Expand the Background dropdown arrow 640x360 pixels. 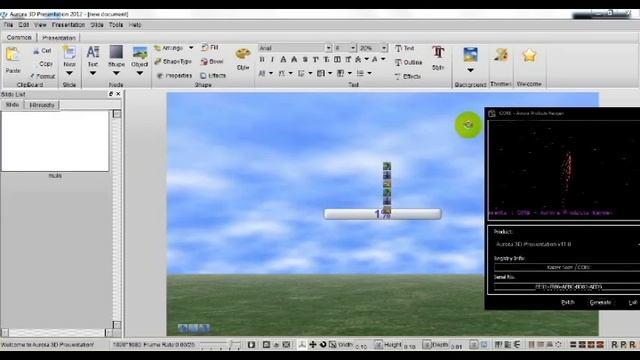click(470, 71)
